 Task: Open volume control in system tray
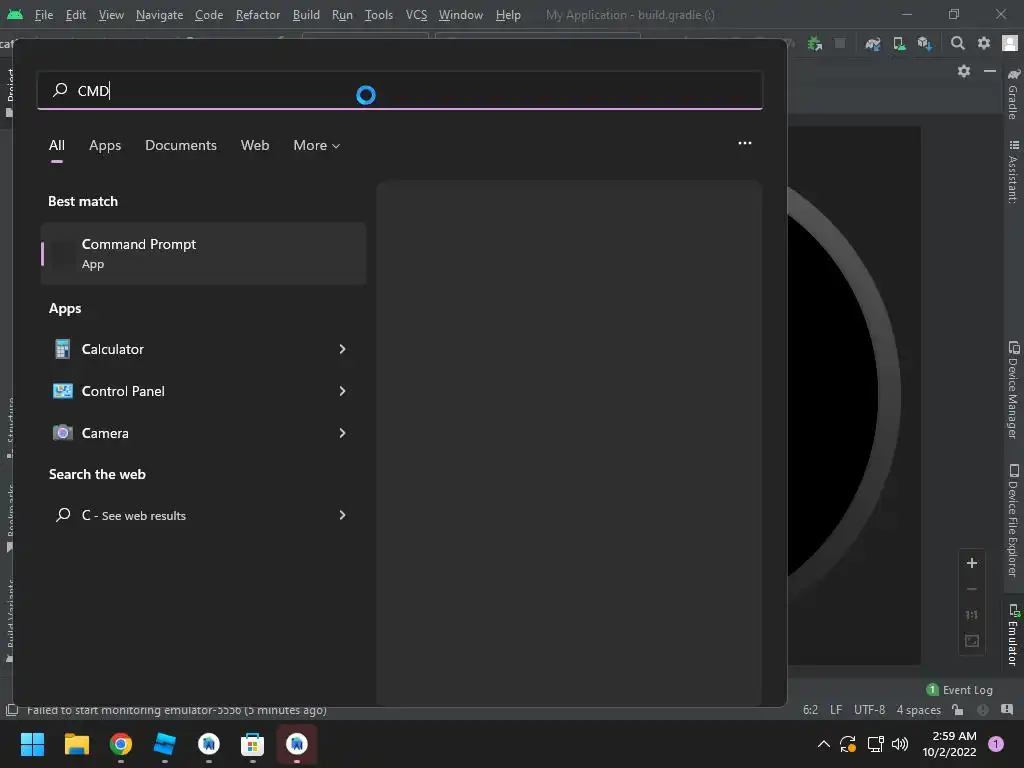point(900,743)
